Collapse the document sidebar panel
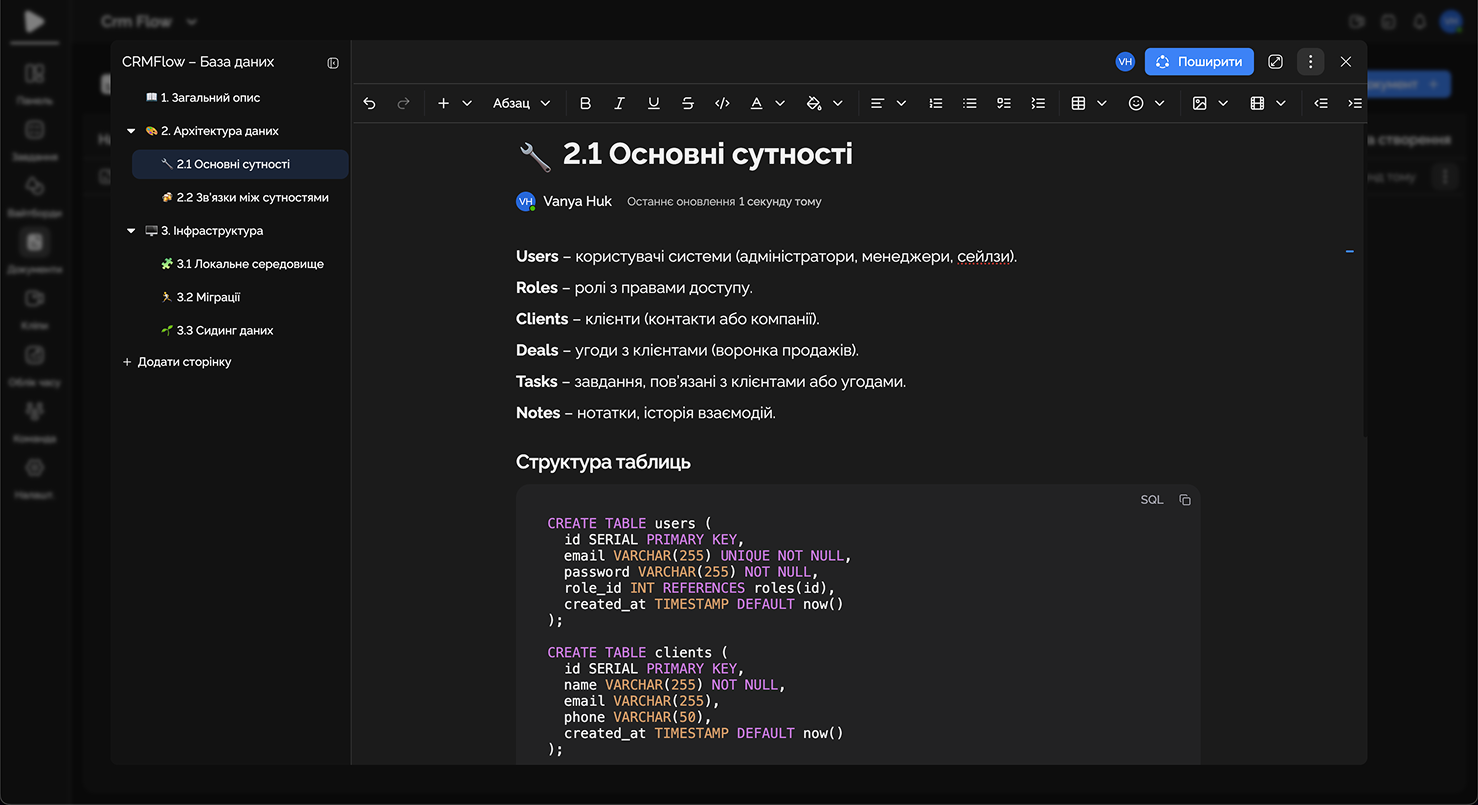Image resolution: width=1478 pixels, height=805 pixels. point(333,63)
